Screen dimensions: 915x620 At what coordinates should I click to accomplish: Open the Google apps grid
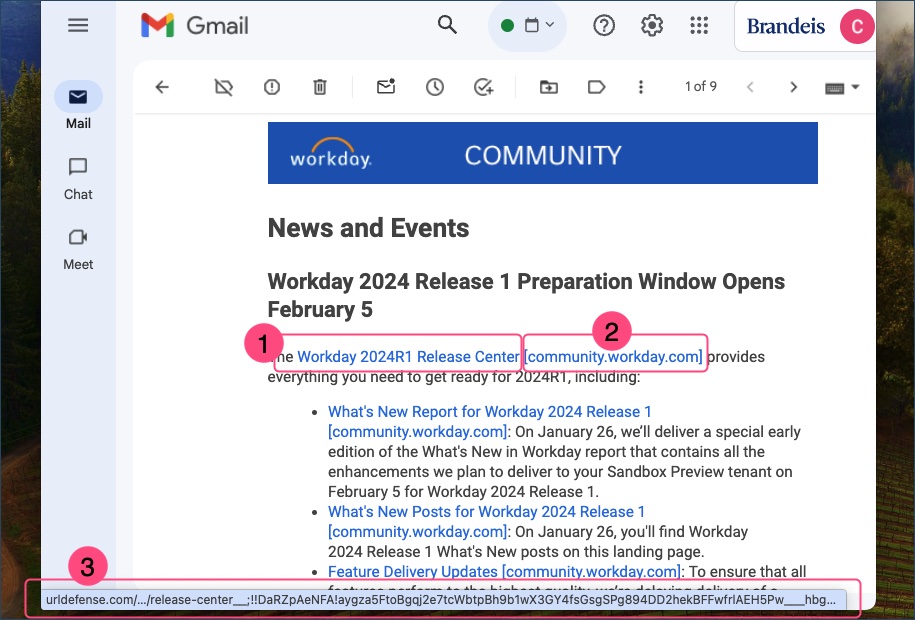point(699,26)
